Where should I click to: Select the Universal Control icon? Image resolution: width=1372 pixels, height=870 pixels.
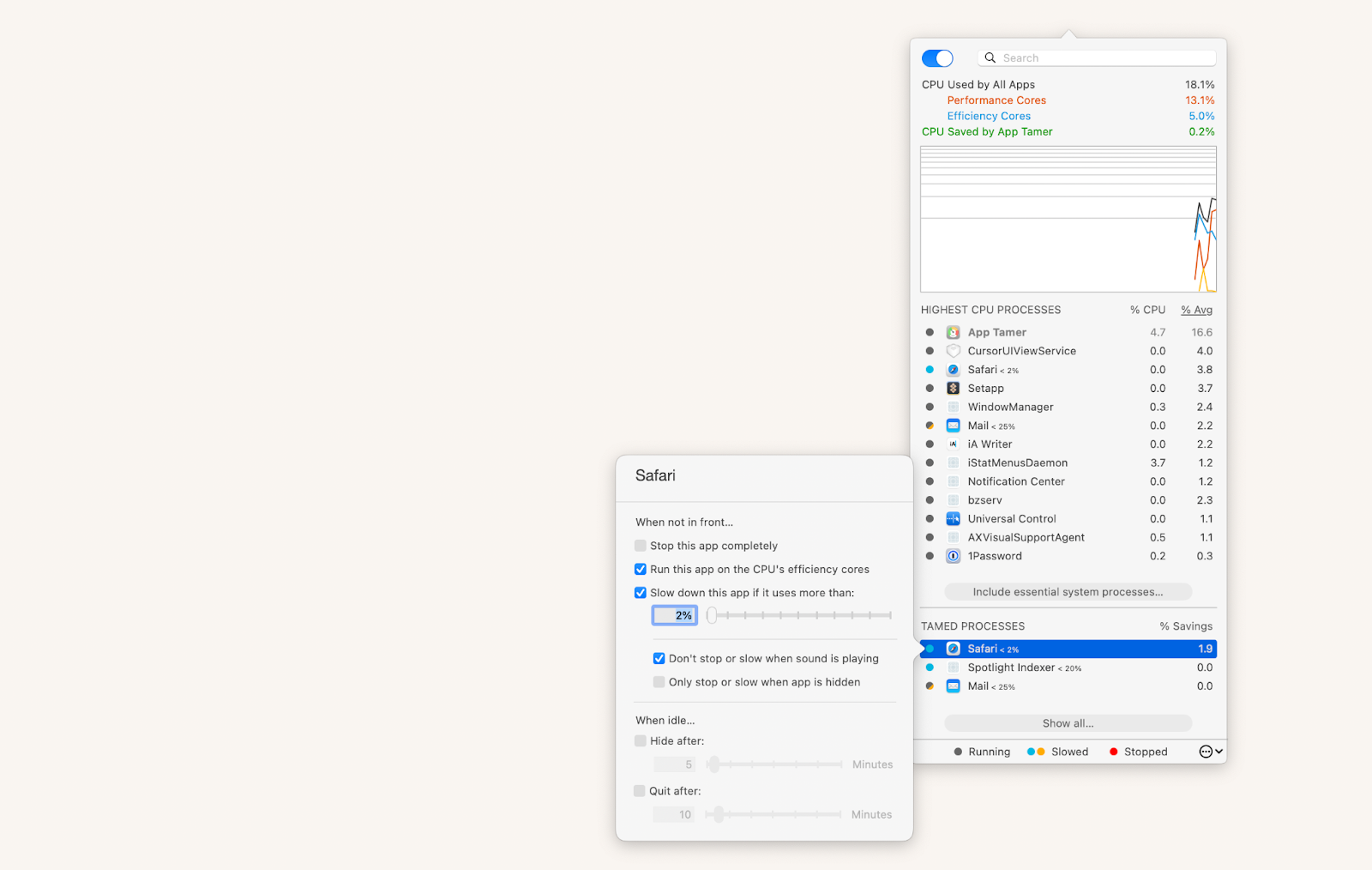click(954, 518)
